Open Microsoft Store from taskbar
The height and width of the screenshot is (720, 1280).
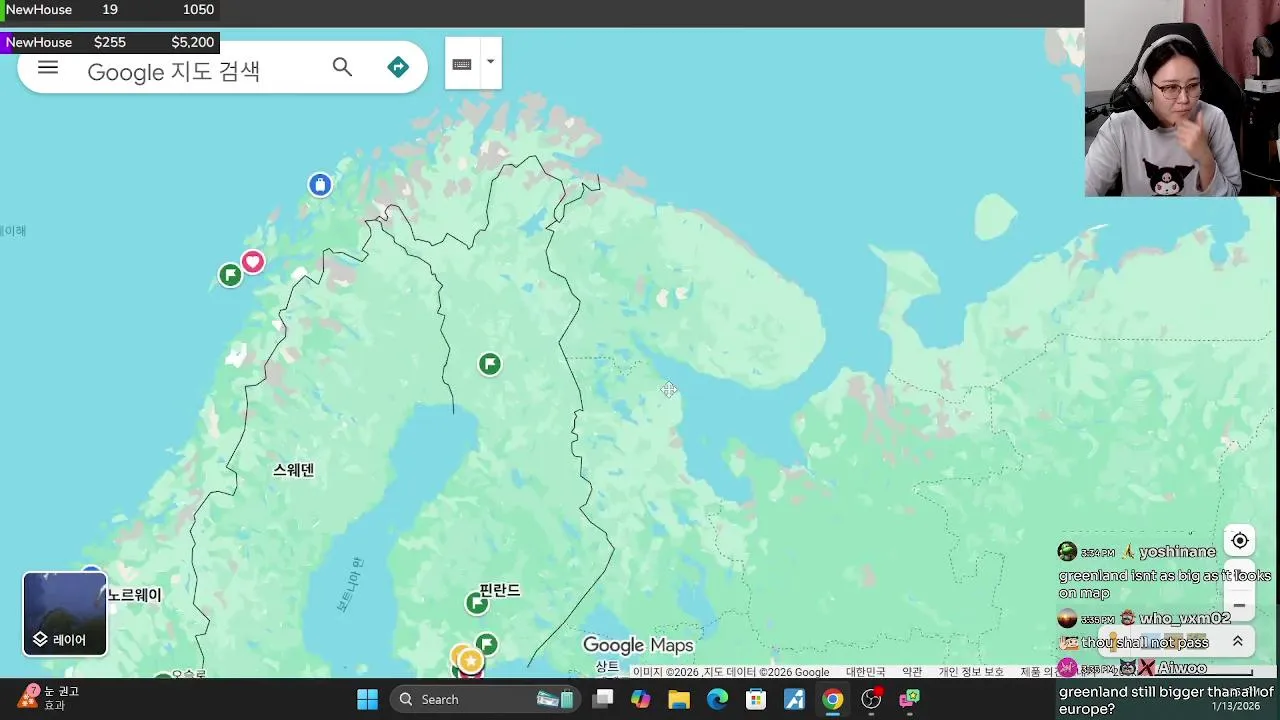pos(756,699)
